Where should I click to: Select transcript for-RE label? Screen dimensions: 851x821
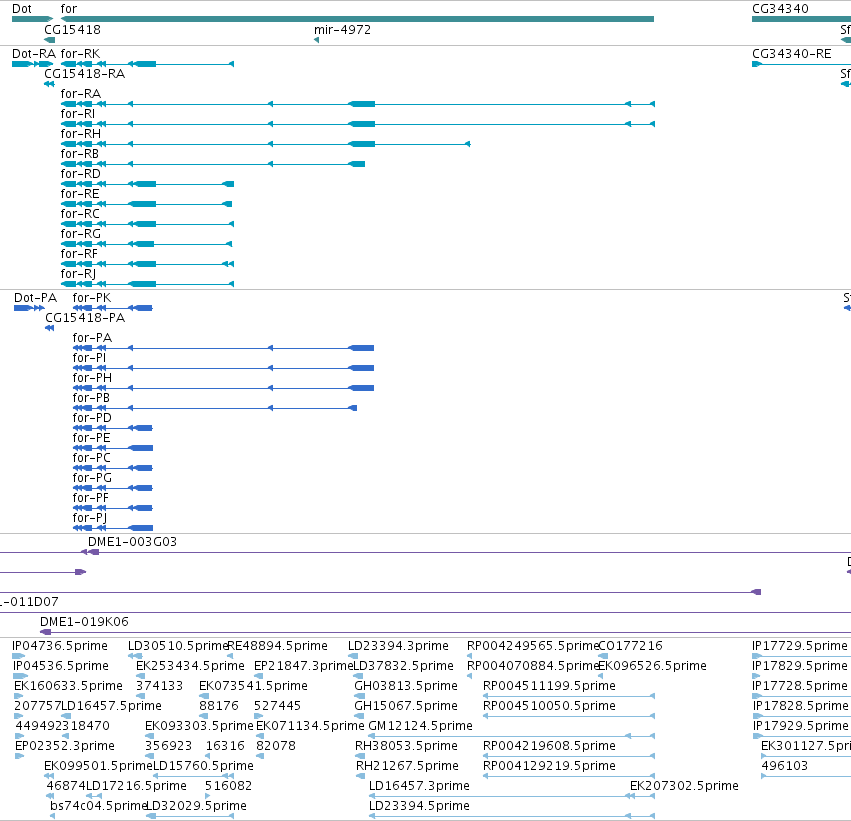tap(80, 194)
